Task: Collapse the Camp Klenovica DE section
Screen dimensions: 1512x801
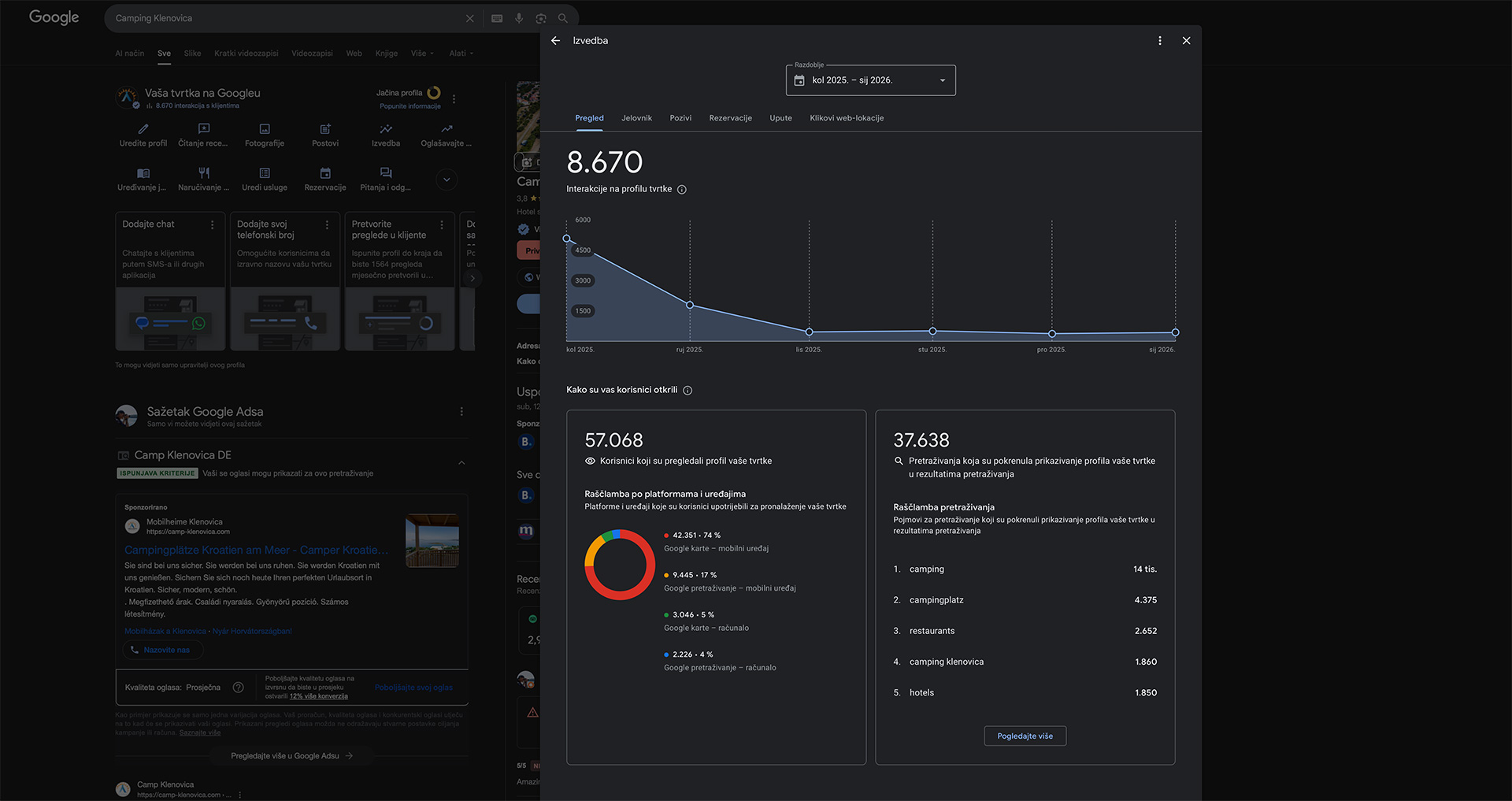Action: pyautogui.click(x=461, y=462)
